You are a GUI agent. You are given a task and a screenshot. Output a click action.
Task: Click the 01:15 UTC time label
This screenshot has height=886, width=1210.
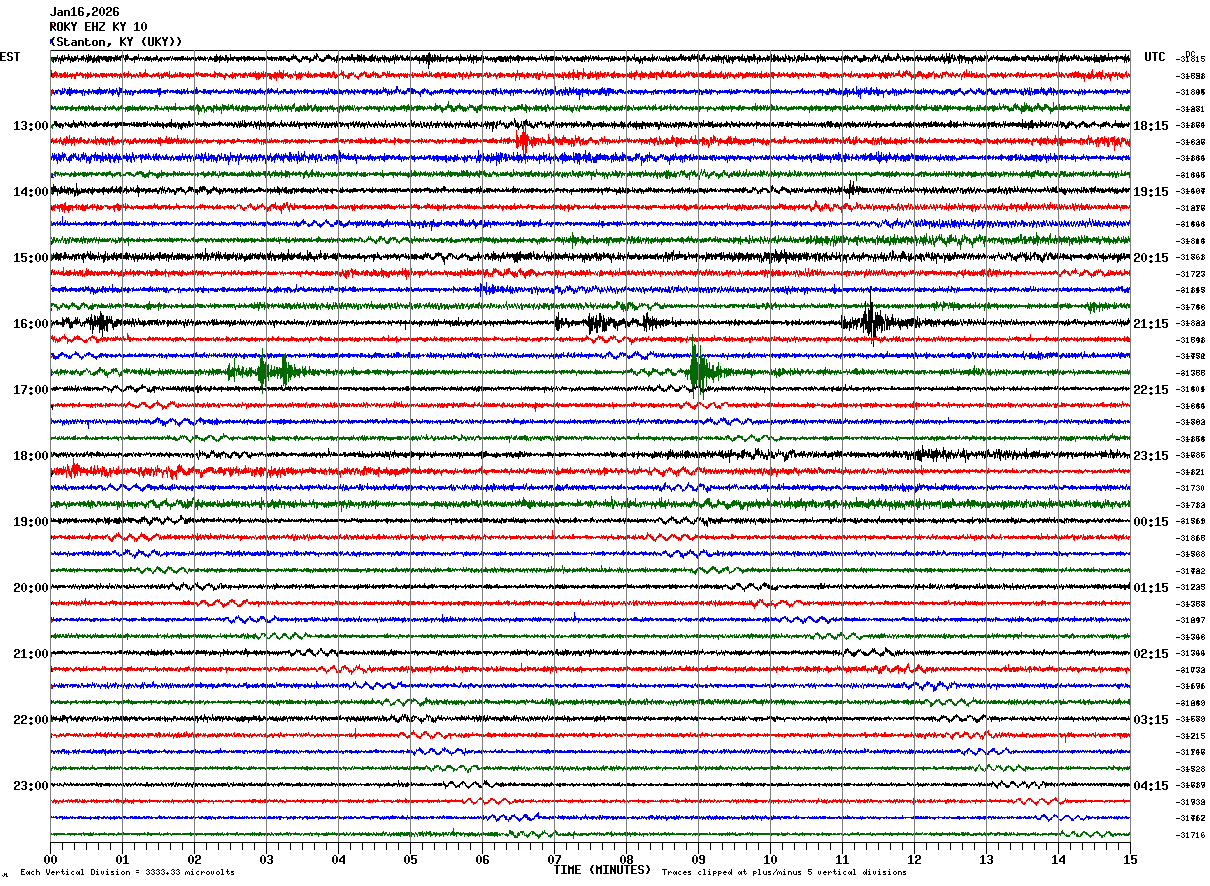(1151, 587)
